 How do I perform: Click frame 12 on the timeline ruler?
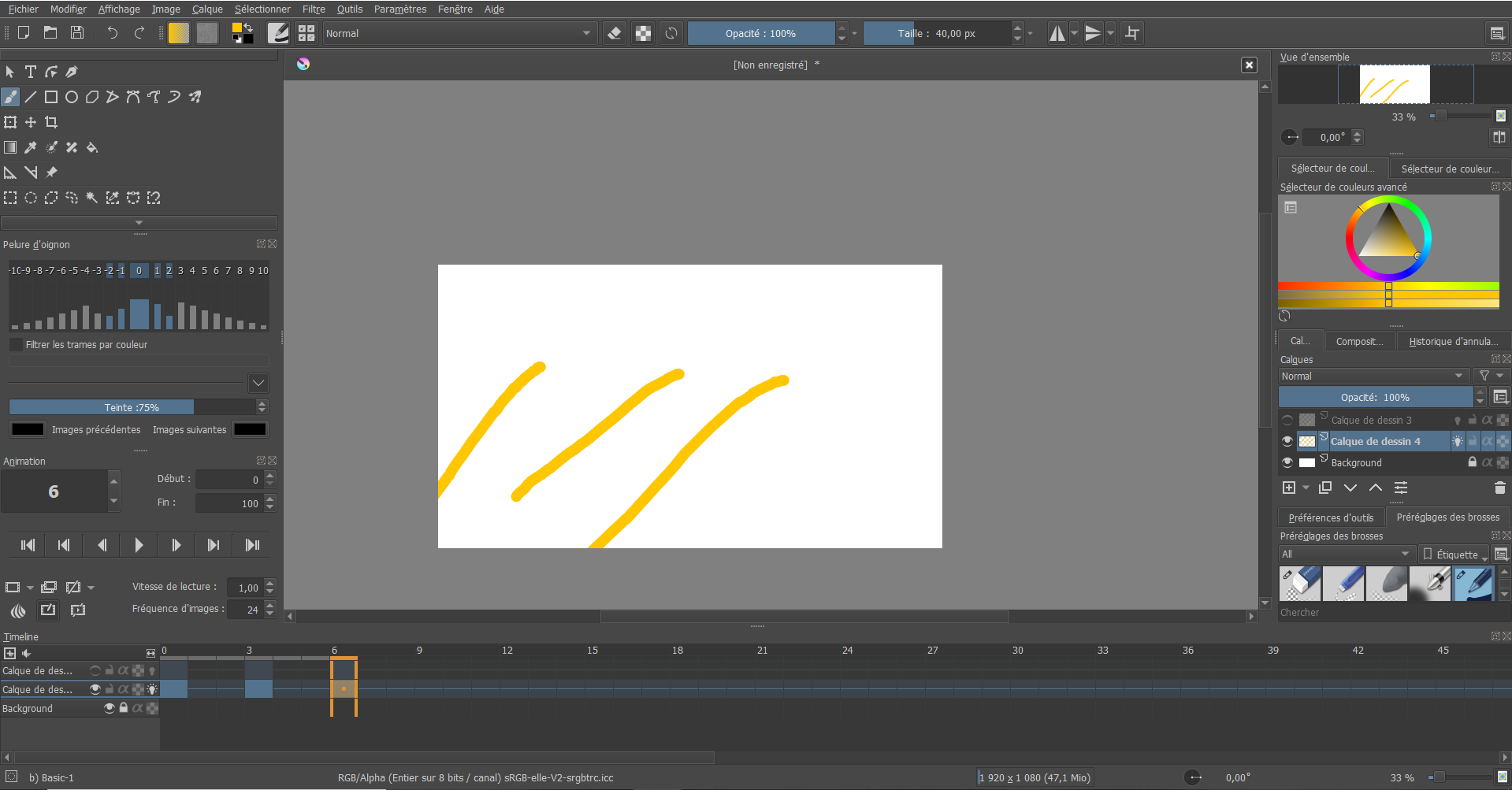click(507, 651)
